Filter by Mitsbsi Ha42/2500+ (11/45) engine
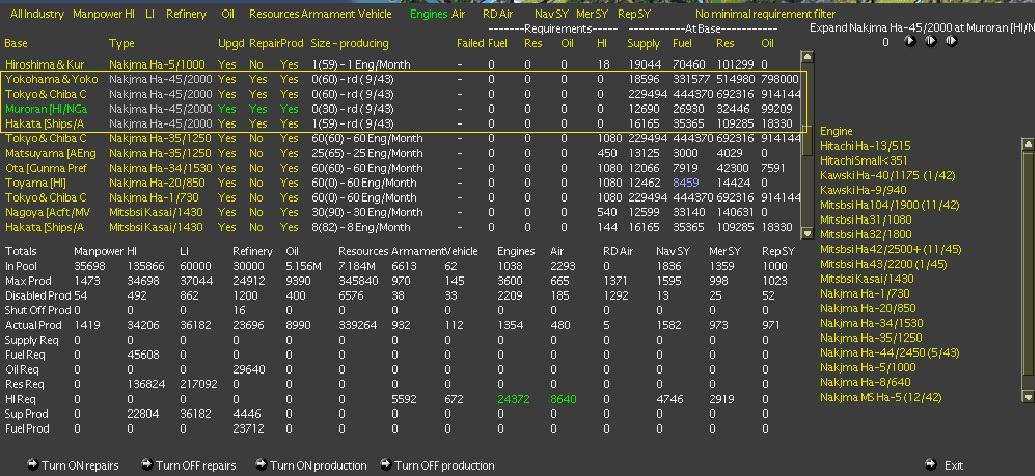Screen dimensions: 1035x476 click(890, 249)
